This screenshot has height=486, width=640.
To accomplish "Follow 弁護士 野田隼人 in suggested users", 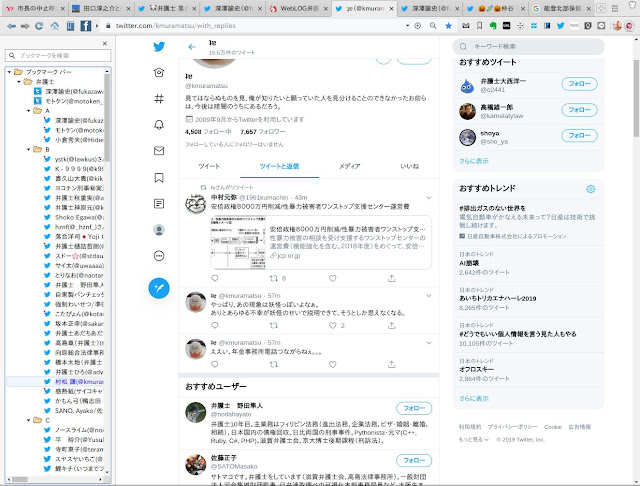I will pos(414,408).
